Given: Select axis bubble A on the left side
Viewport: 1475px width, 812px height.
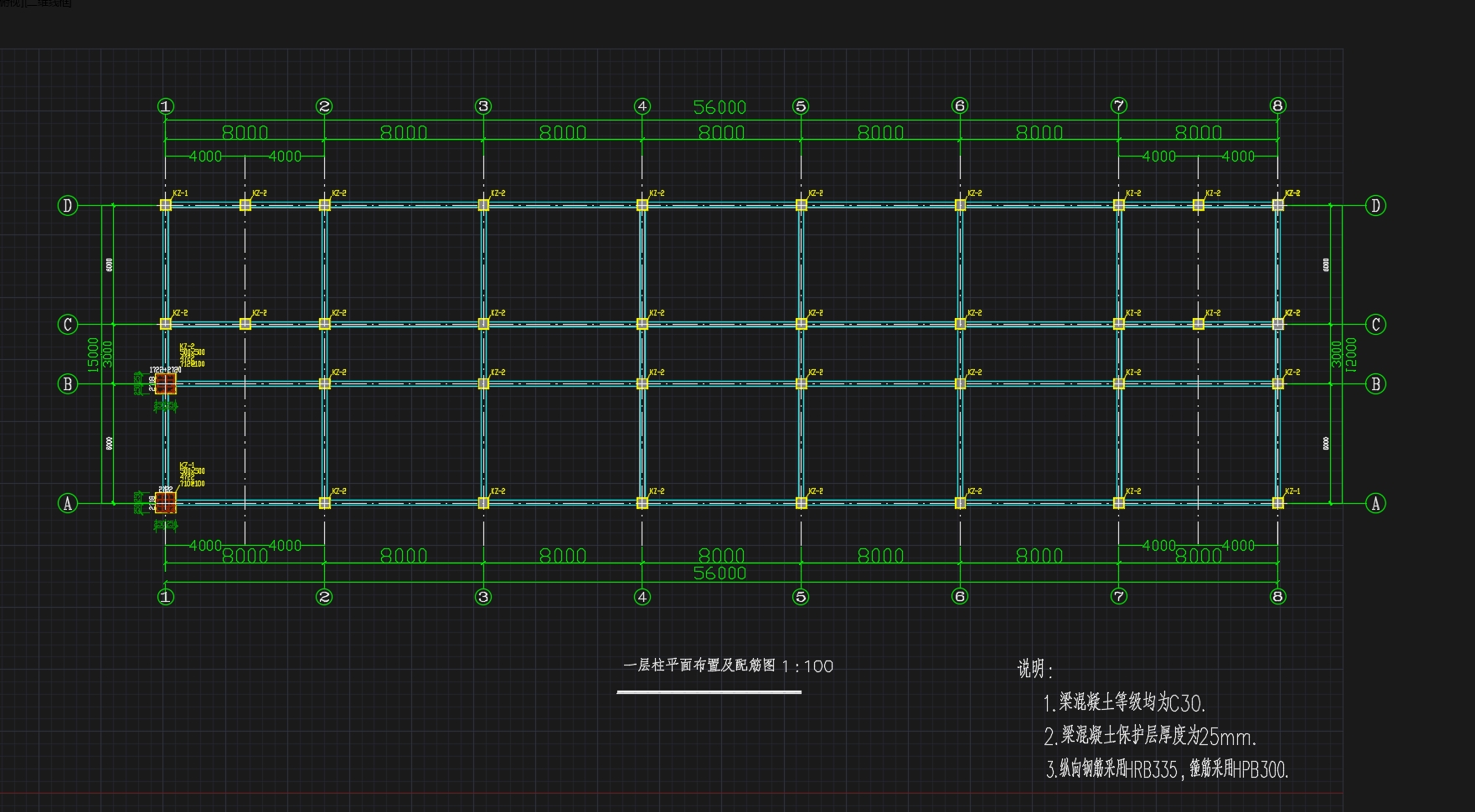Looking at the screenshot, I should [x=68, y=503].
